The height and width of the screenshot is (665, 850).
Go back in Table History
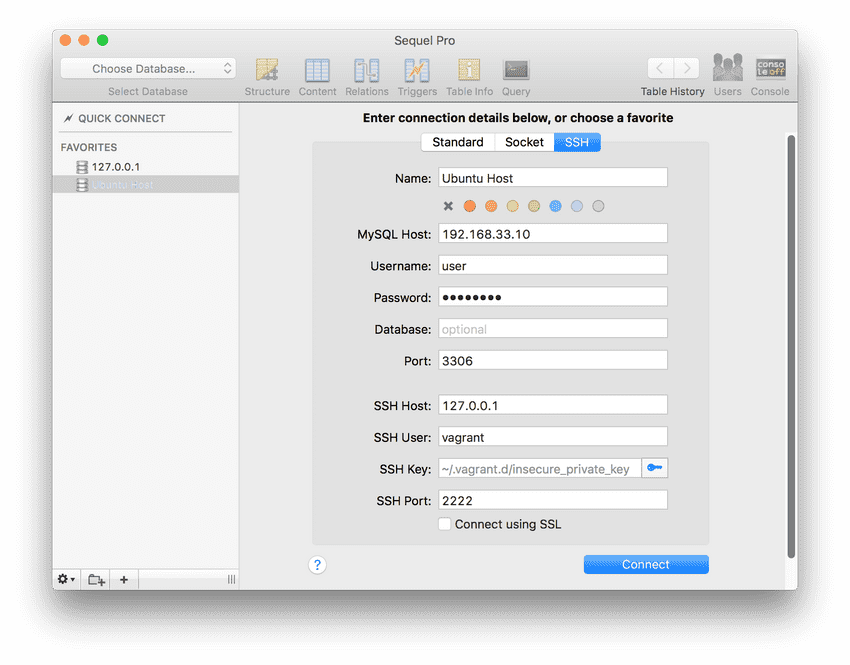(x=660, y=68)
